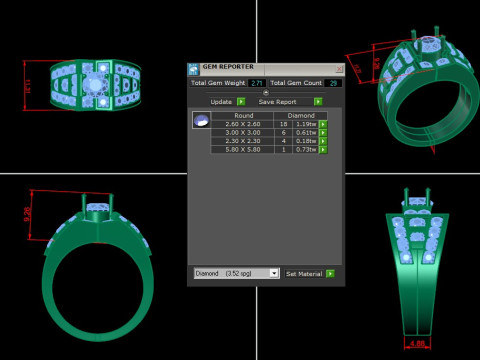Click the Diamond column header
480x360 pixels.
[301, 116]
